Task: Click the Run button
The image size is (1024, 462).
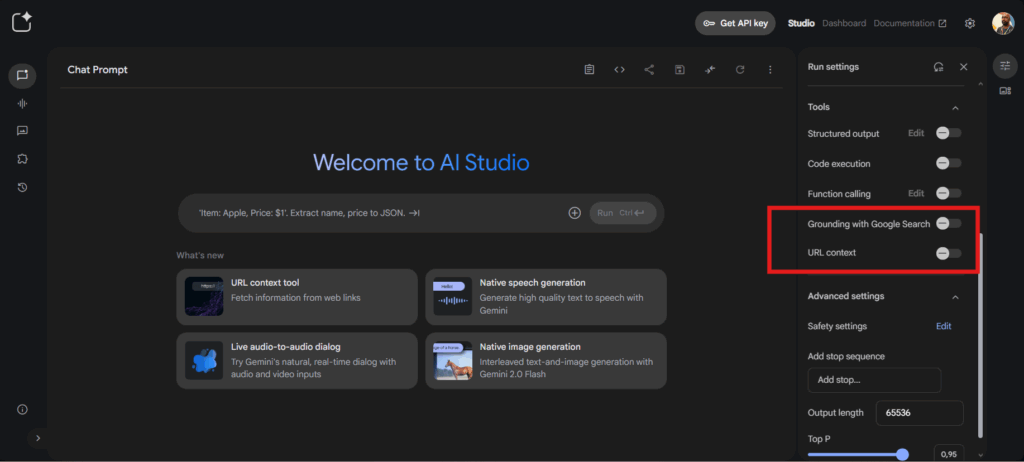Action: pyautogui.click(x=622, y=213)
